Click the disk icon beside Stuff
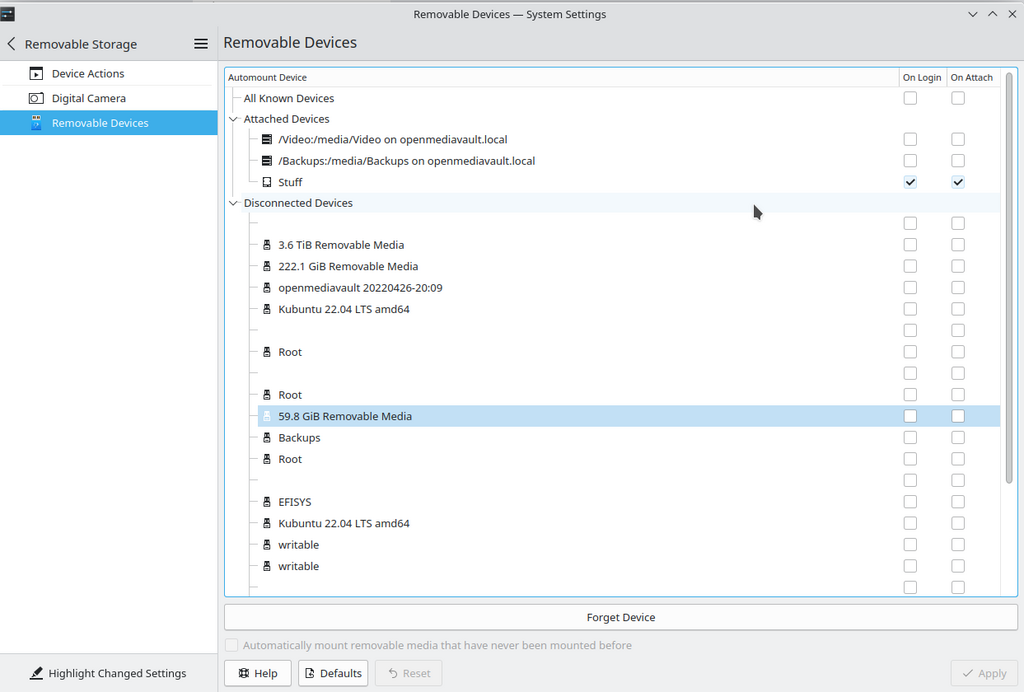1024x692 pixels. (267, 182)
